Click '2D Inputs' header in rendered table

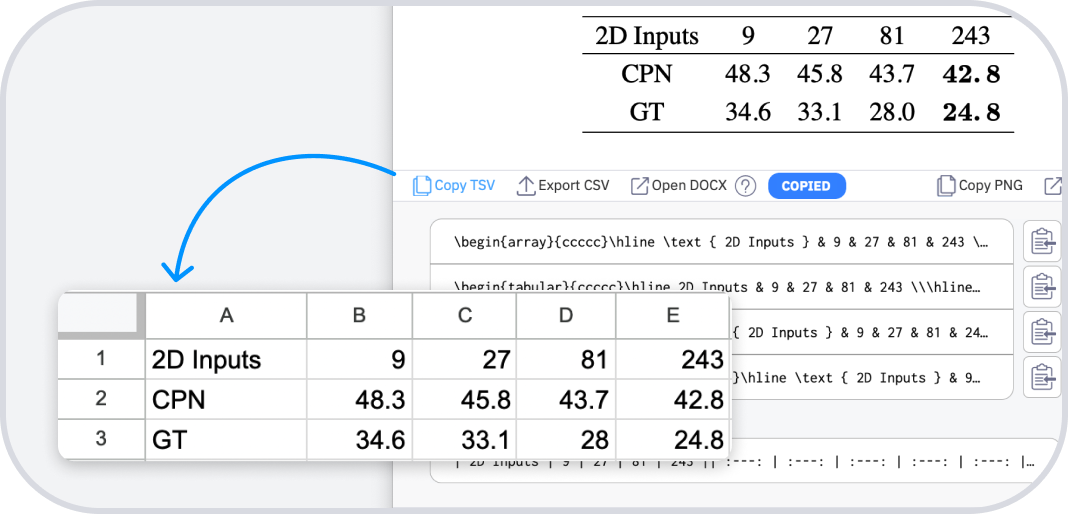tap(646, 35)
